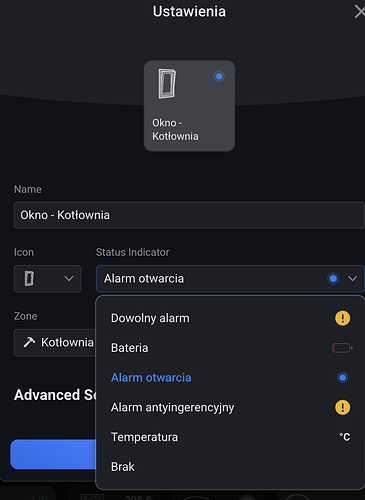This screenshot has height=500, width=365.
Task: Click the window icon on device card
Action: click(167, 84)
